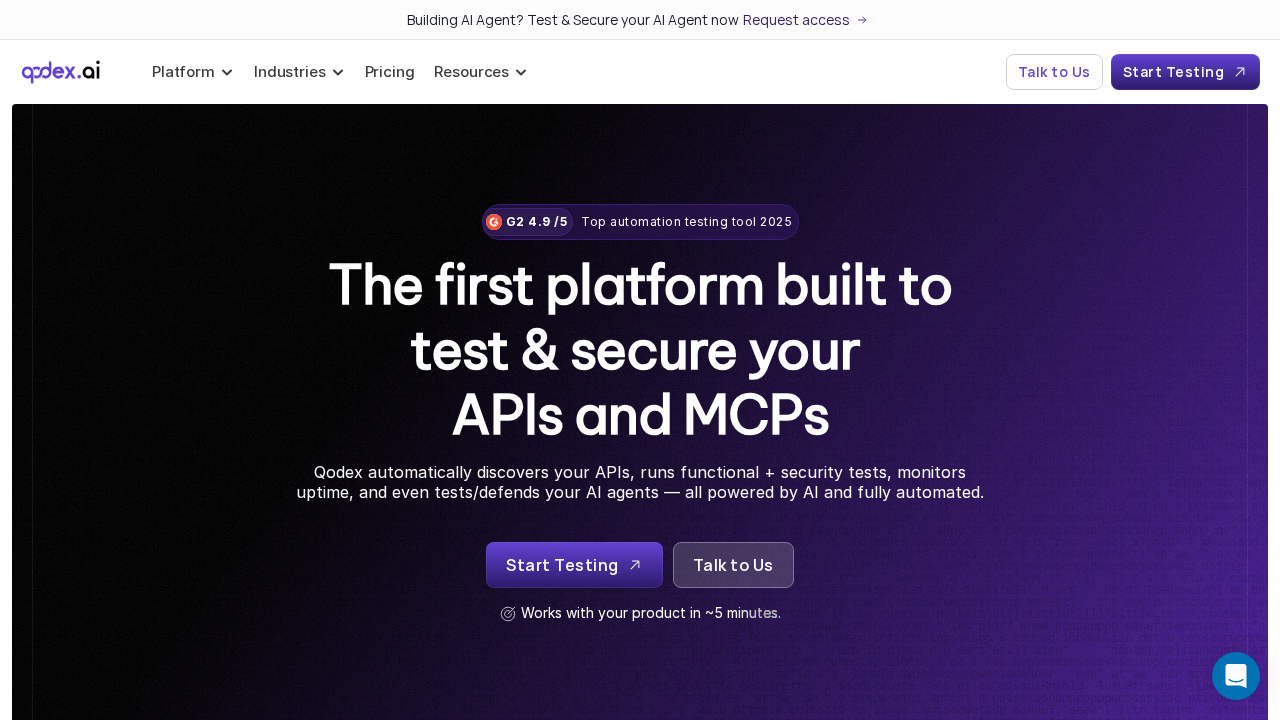Expand the Resources dropdown chevron
Image resolution: width=1280 pixels, height=720 pixels.
tap(521, 72)
